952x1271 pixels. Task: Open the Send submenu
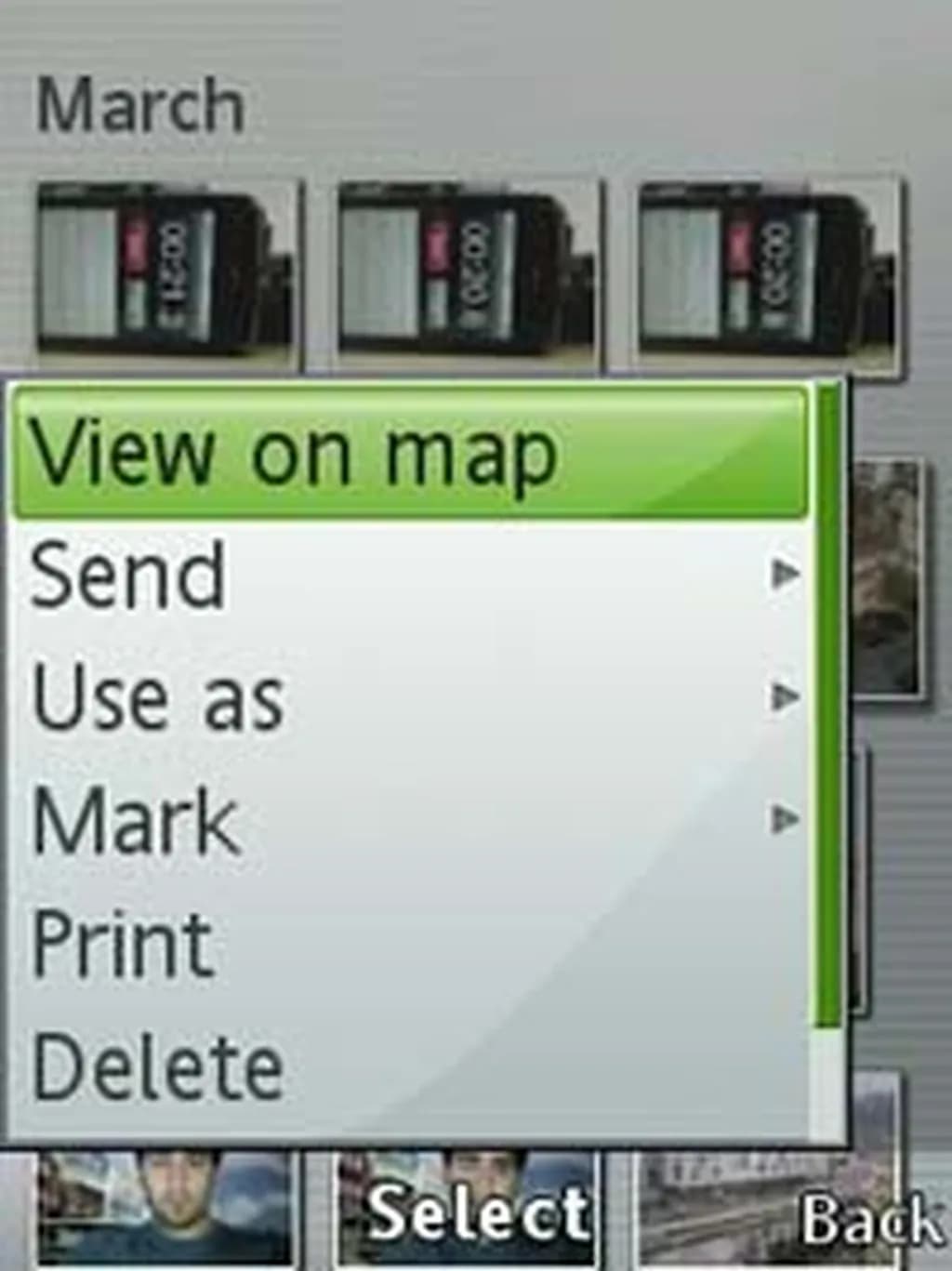410,576
